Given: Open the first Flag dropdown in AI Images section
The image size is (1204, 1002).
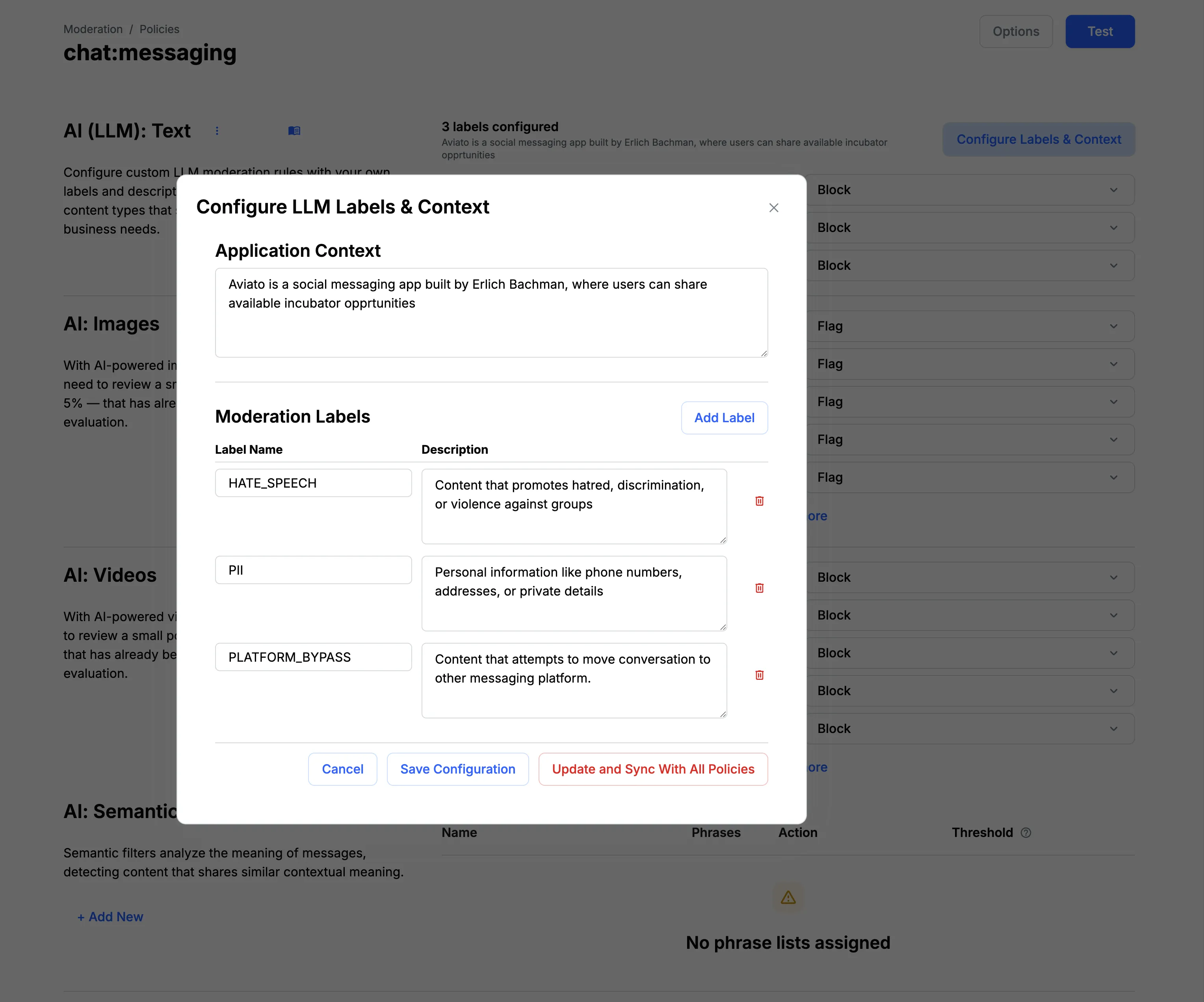Looking at the screenshot, I should coord(970,326).
